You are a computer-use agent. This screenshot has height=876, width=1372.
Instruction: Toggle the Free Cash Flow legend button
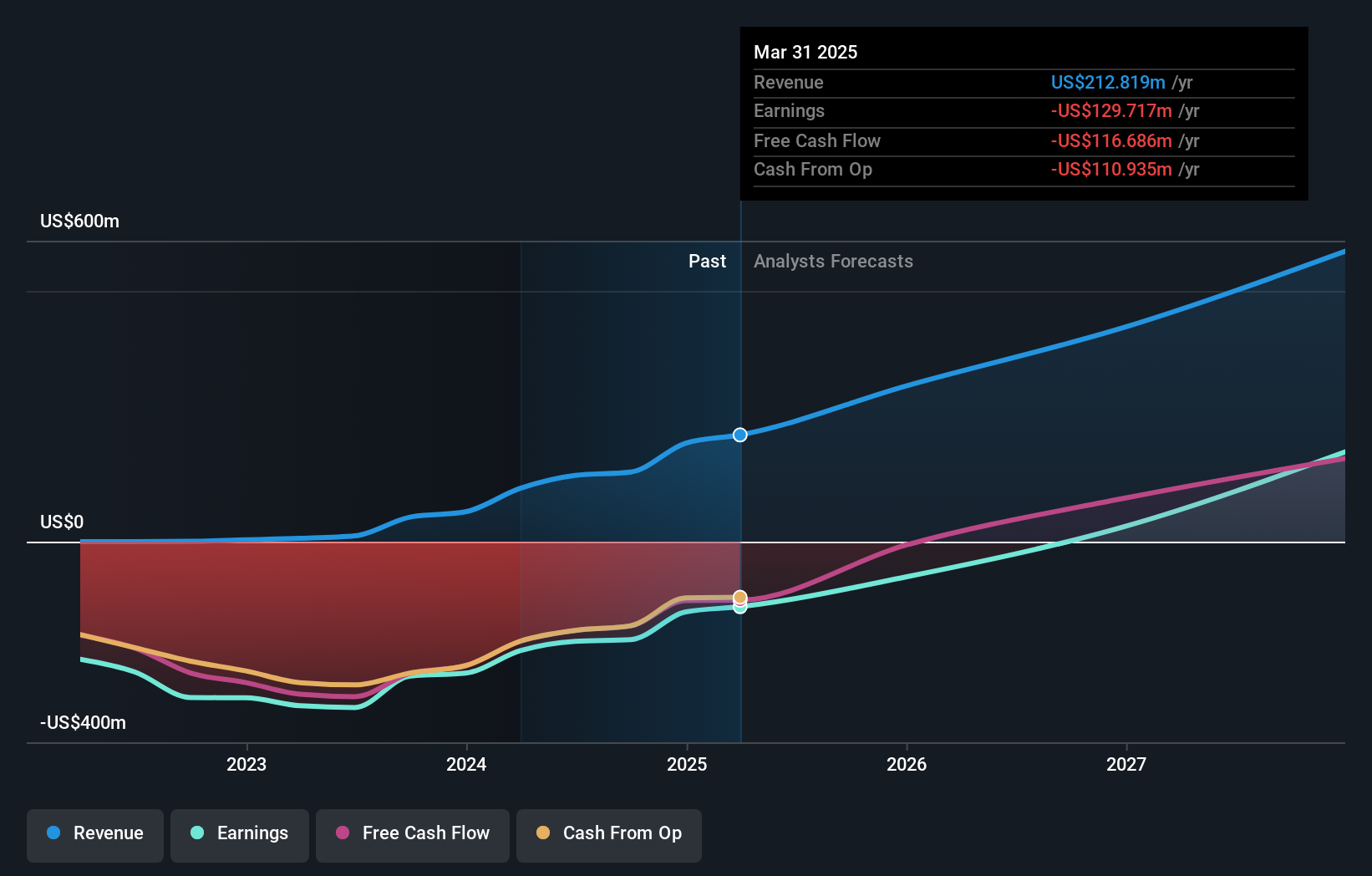pyautogui.click(x=413, y=835)
